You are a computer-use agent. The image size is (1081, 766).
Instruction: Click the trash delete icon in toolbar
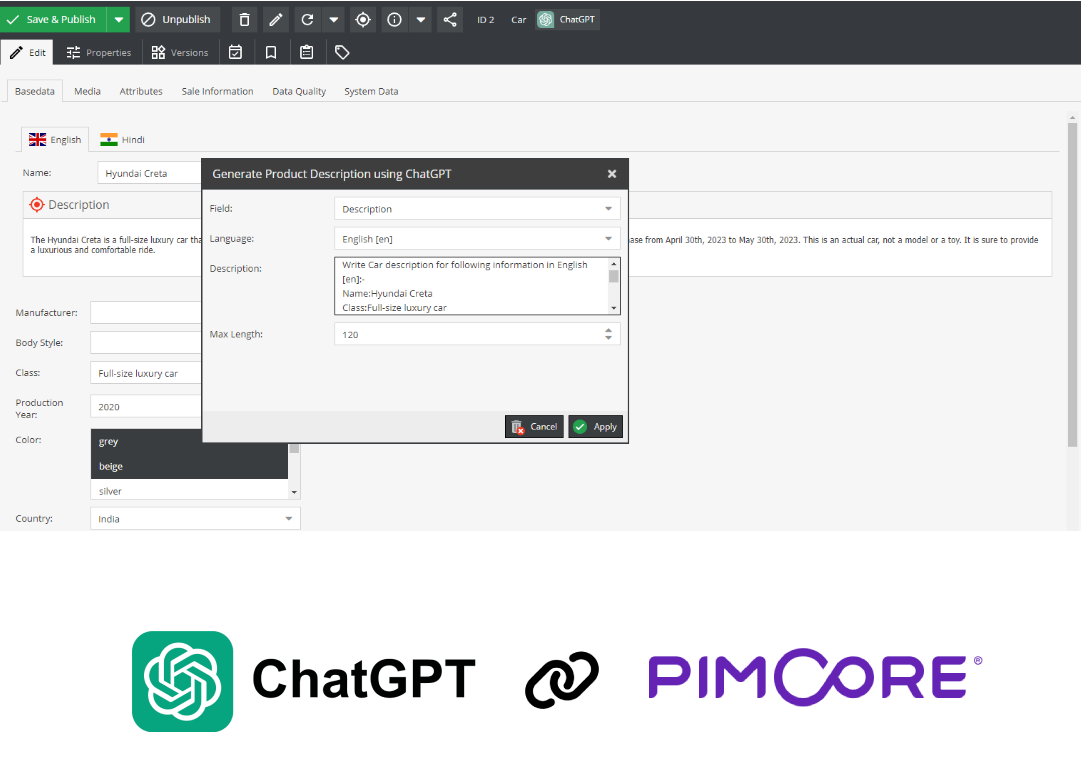(x=244, y=19)
